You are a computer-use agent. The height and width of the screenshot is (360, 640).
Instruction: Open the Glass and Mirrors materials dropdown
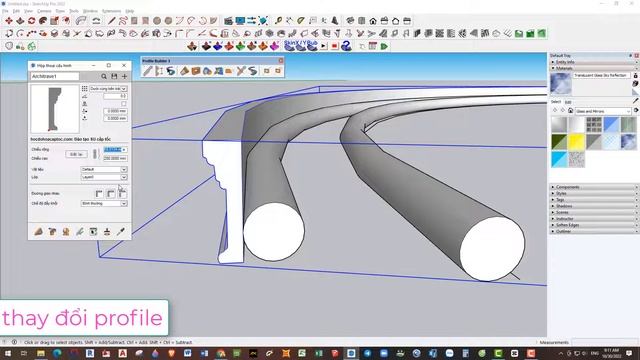[603, 111]
